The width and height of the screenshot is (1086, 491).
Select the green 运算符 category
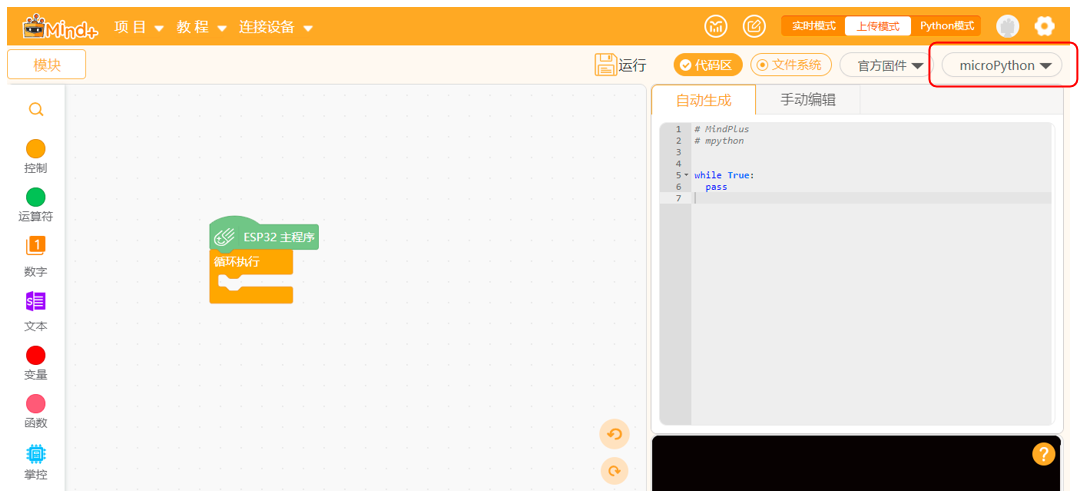coord(35,205)
